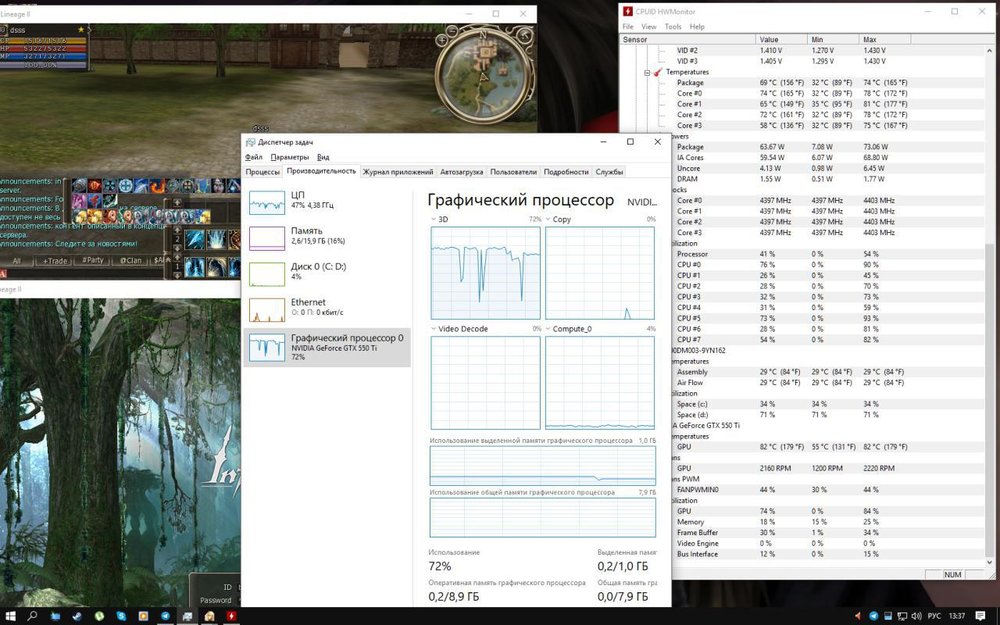Click the character's yellow star icon
Image resolution: width=1000 pixels, height=625 pixels.
click(81, 30)
